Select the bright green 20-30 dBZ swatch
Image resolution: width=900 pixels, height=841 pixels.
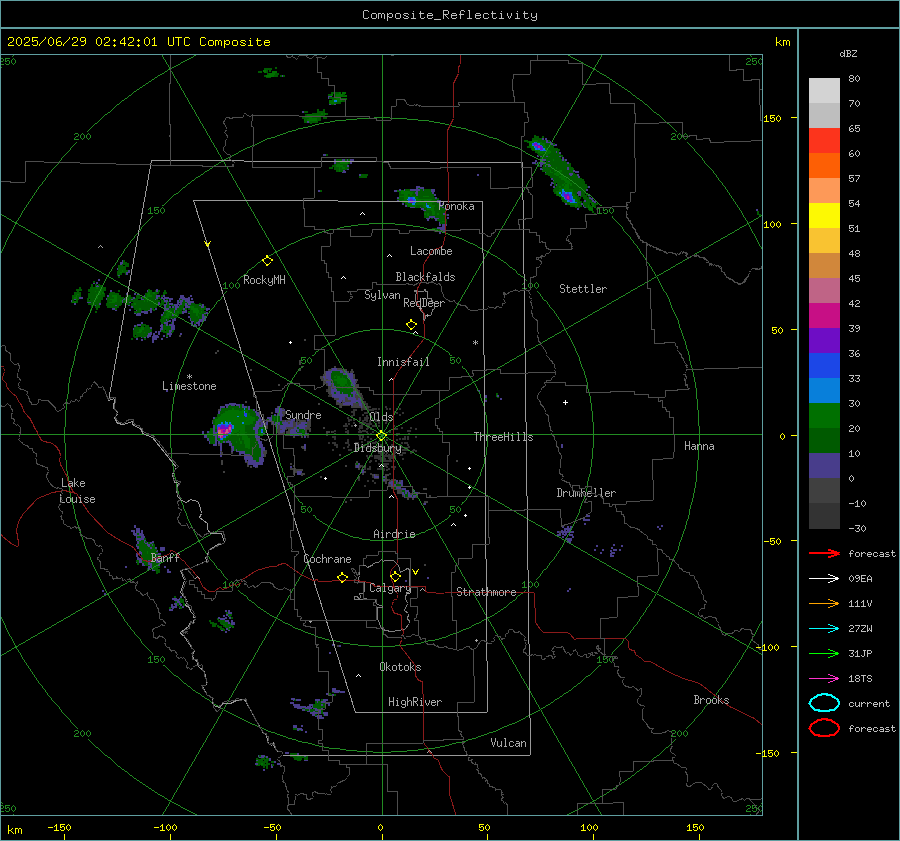(x=824, y=416)
